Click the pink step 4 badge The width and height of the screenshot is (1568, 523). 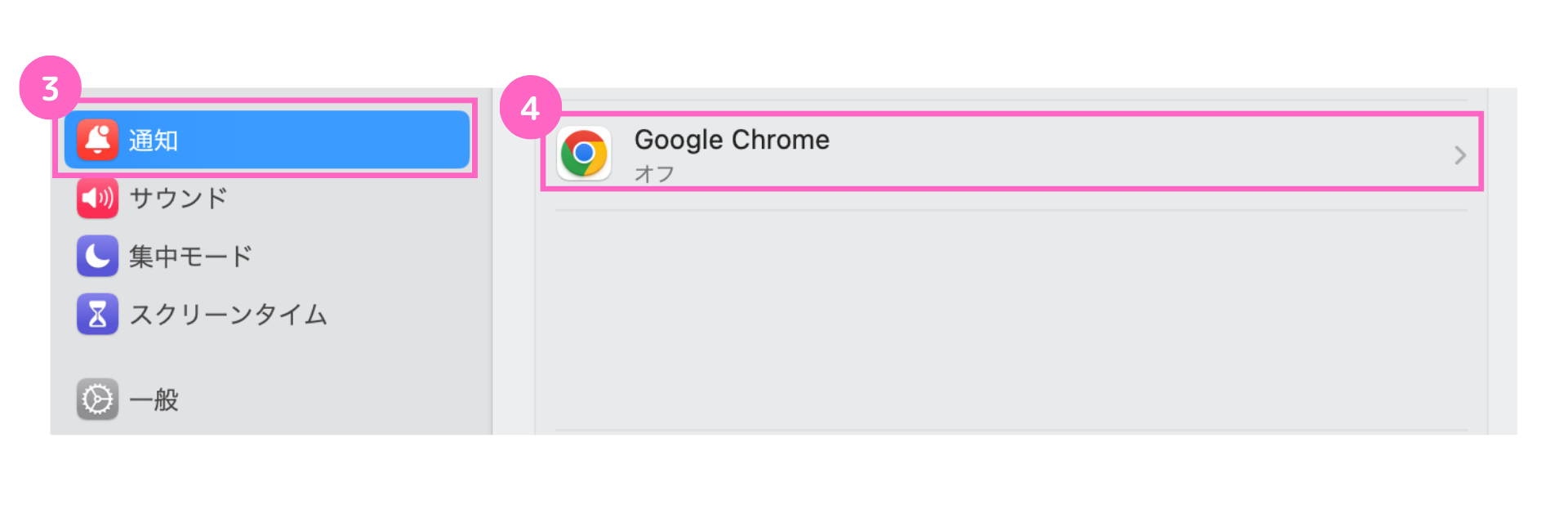[x=530, y=107]
